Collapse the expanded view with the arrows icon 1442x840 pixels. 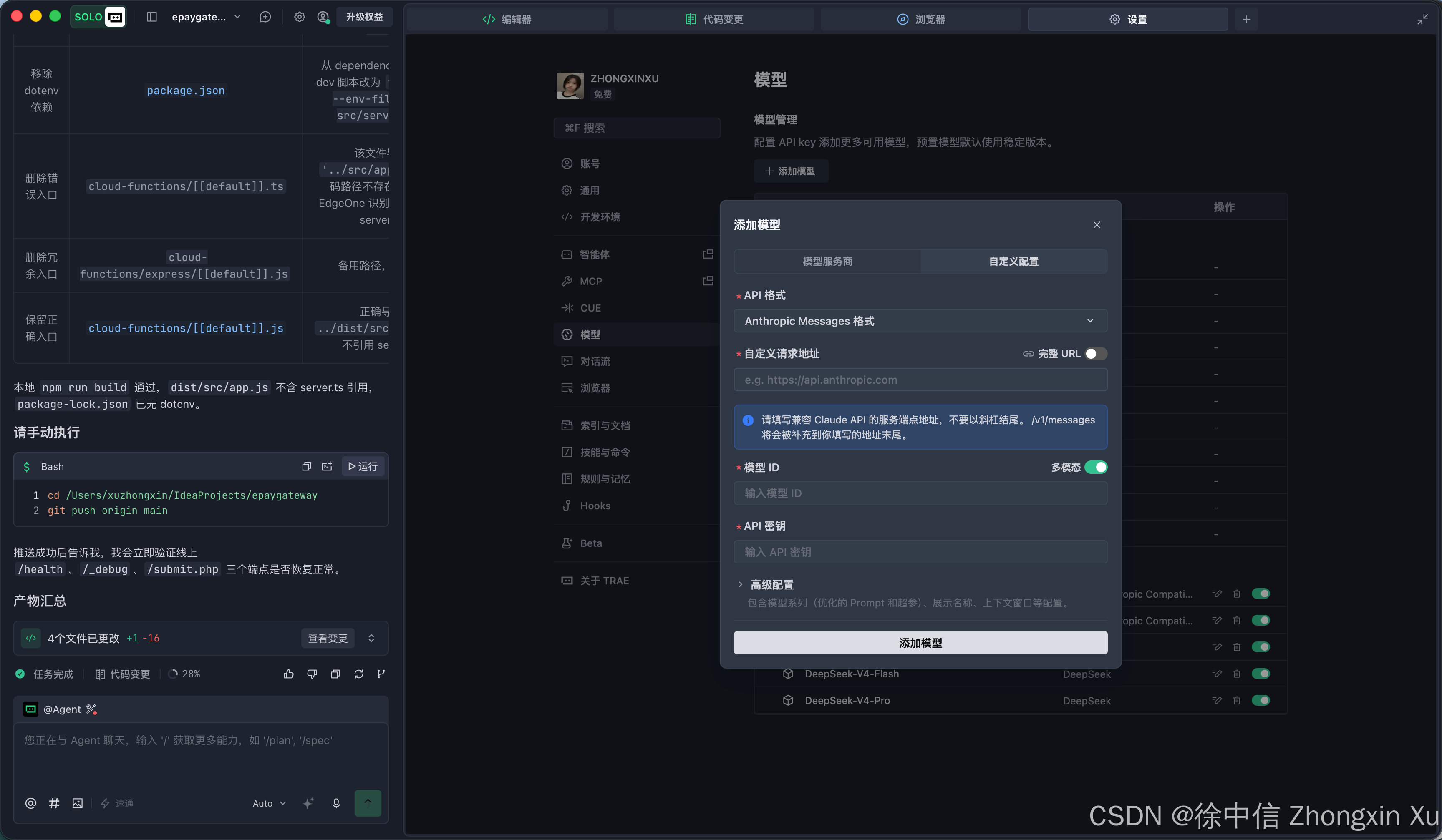click(1422, 20)
